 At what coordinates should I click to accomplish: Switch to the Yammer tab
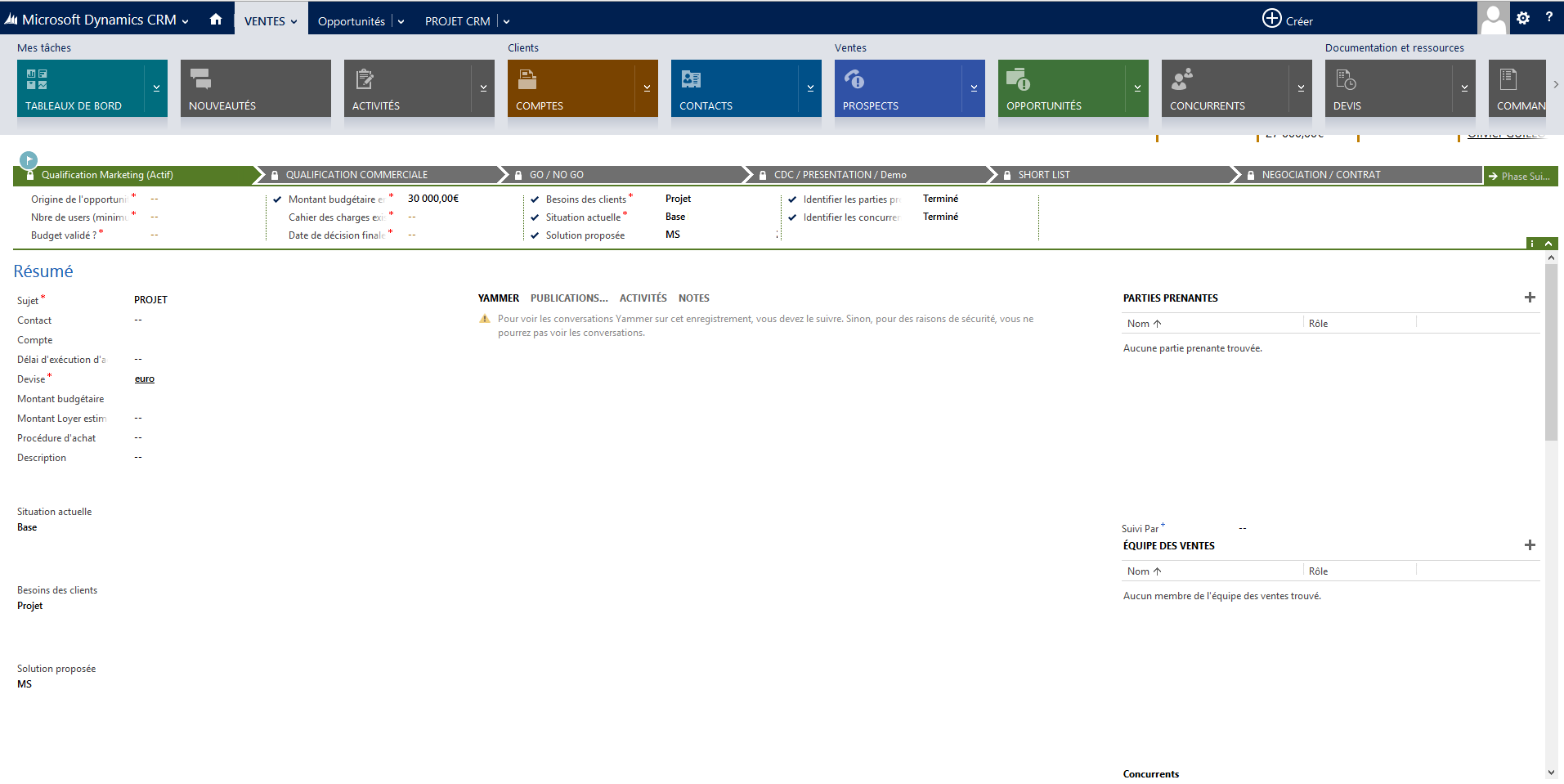pos(499,298)
